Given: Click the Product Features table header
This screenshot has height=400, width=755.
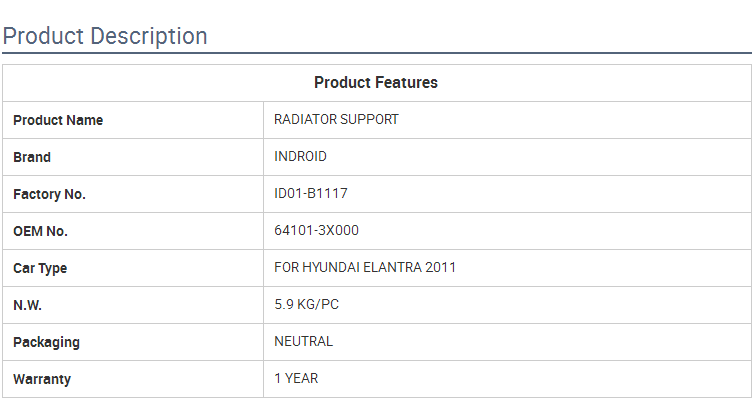Looking at the screenshot, I should click(x=376, y=83).
